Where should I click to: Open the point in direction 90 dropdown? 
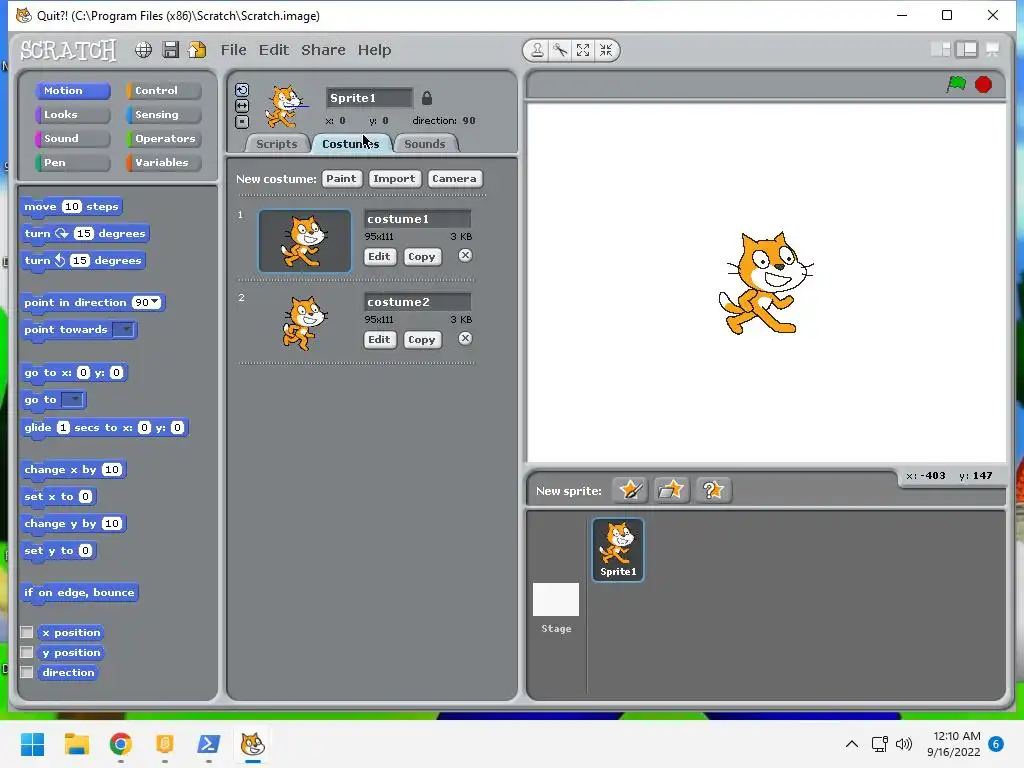(x=155, y=302)
